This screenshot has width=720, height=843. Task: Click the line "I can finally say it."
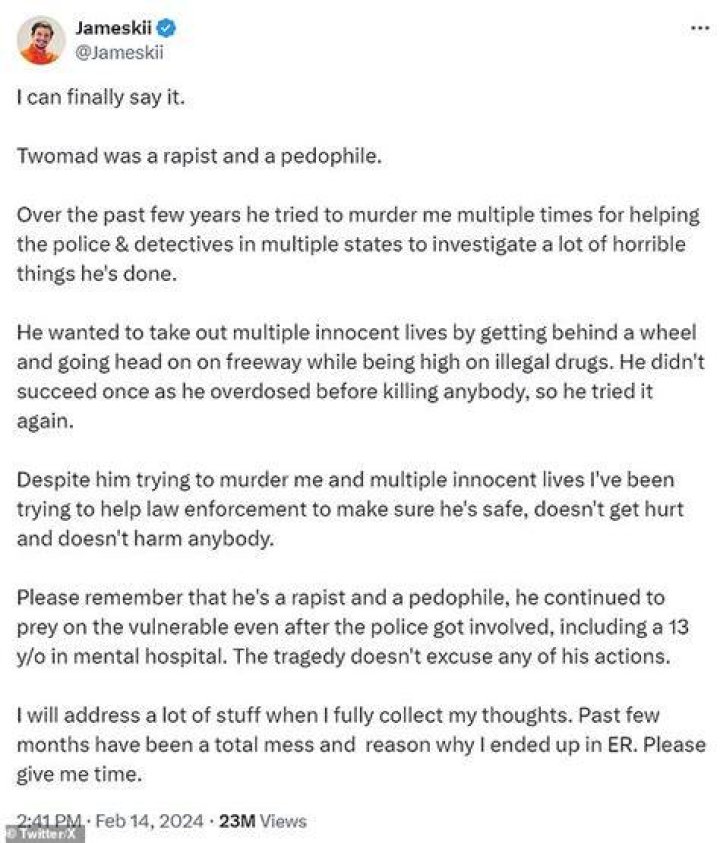point(101,97)
